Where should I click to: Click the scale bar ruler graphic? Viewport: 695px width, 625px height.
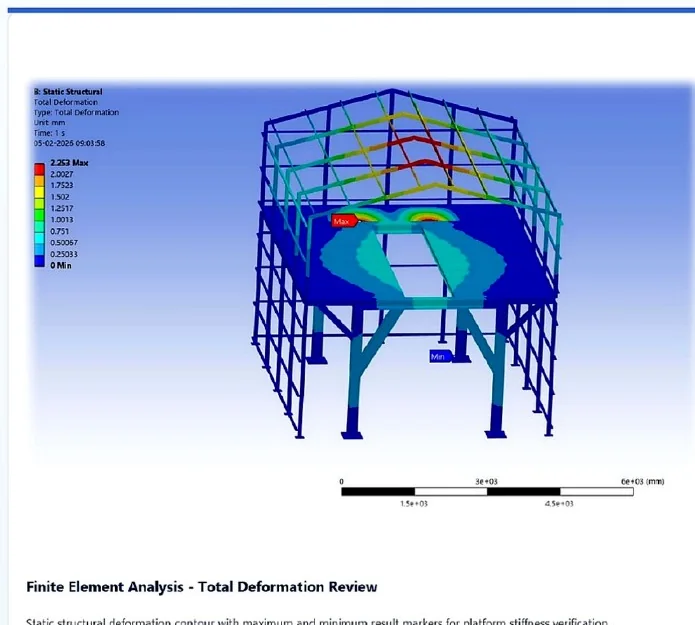tap(487, 492)
